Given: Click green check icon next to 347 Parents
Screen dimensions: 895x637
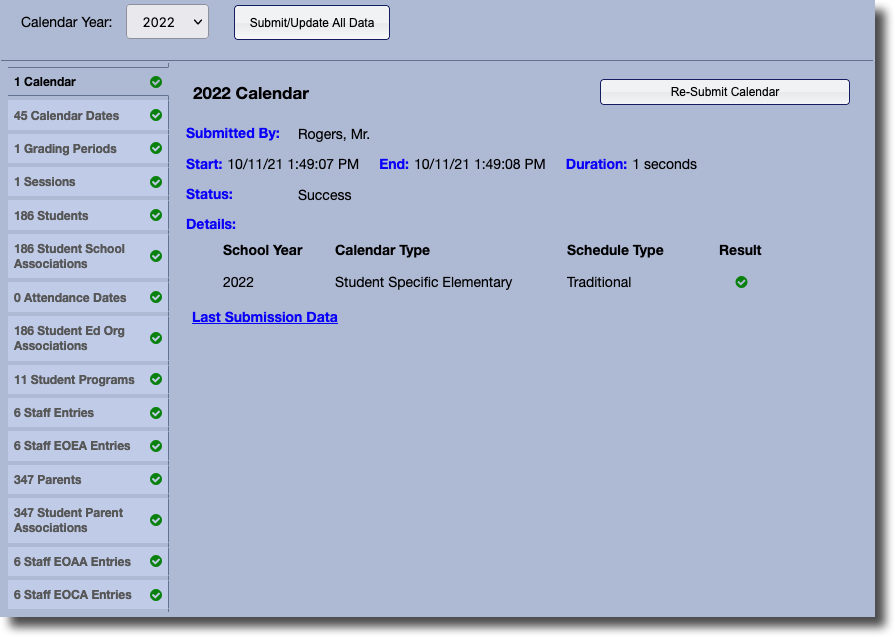Looking at the screenshot, I should (156, 479).
